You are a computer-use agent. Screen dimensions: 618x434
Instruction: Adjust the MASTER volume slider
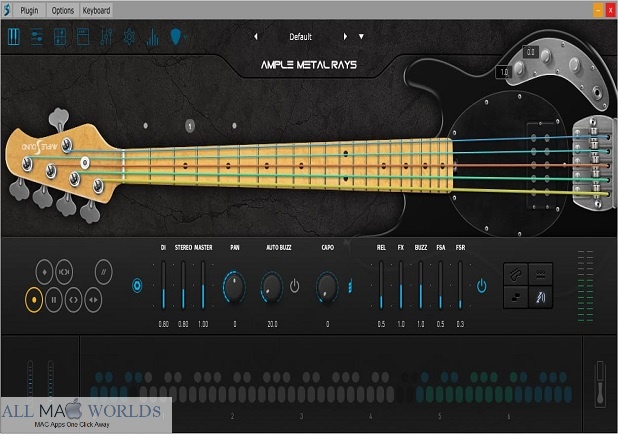click(x=203, y=285)
